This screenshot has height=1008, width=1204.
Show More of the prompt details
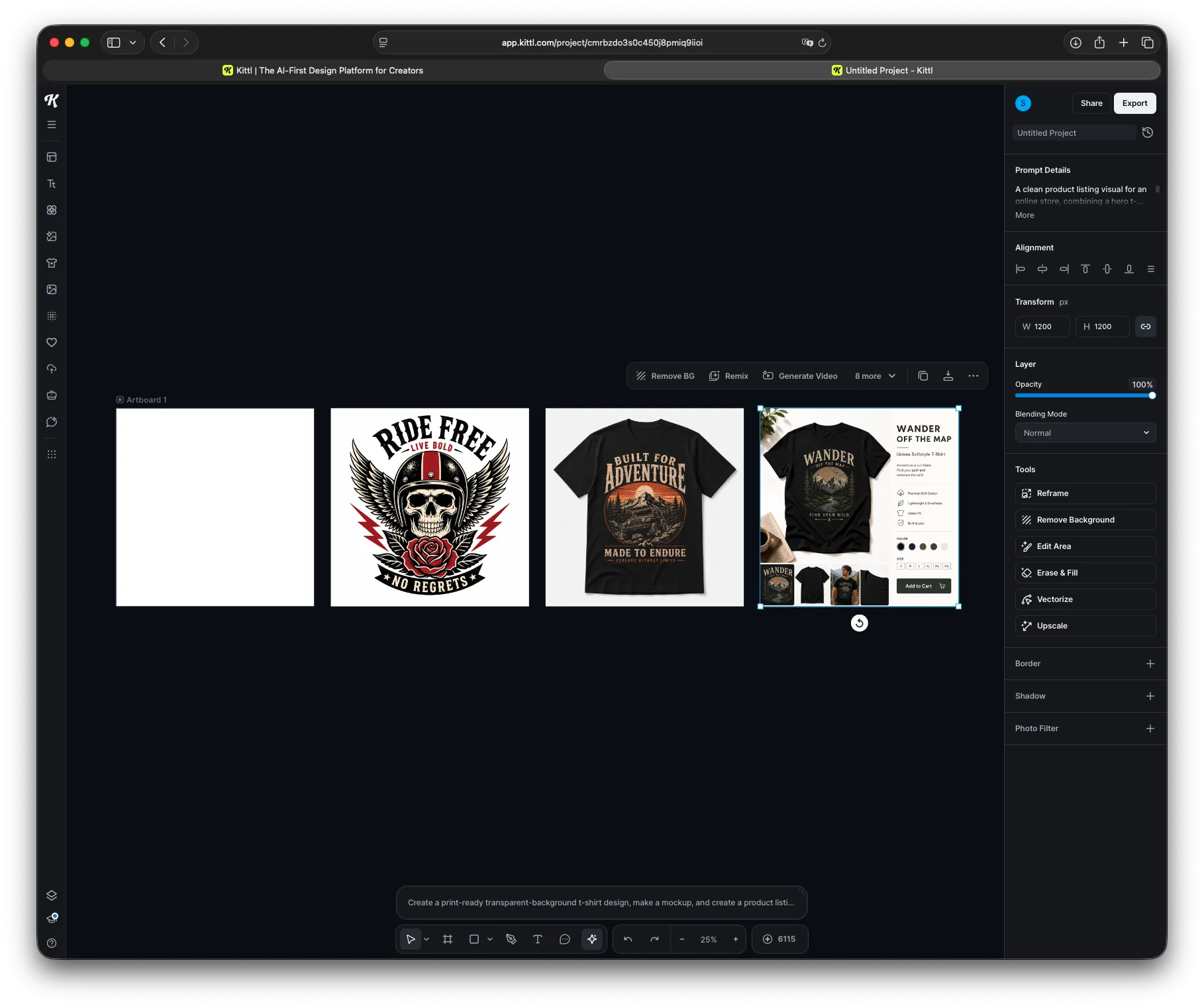pos(1025,215)
